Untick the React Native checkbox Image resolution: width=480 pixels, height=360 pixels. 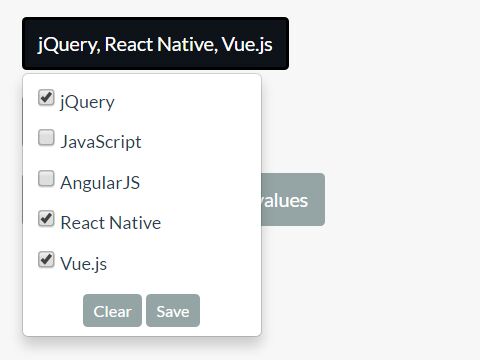pos(46,219)
